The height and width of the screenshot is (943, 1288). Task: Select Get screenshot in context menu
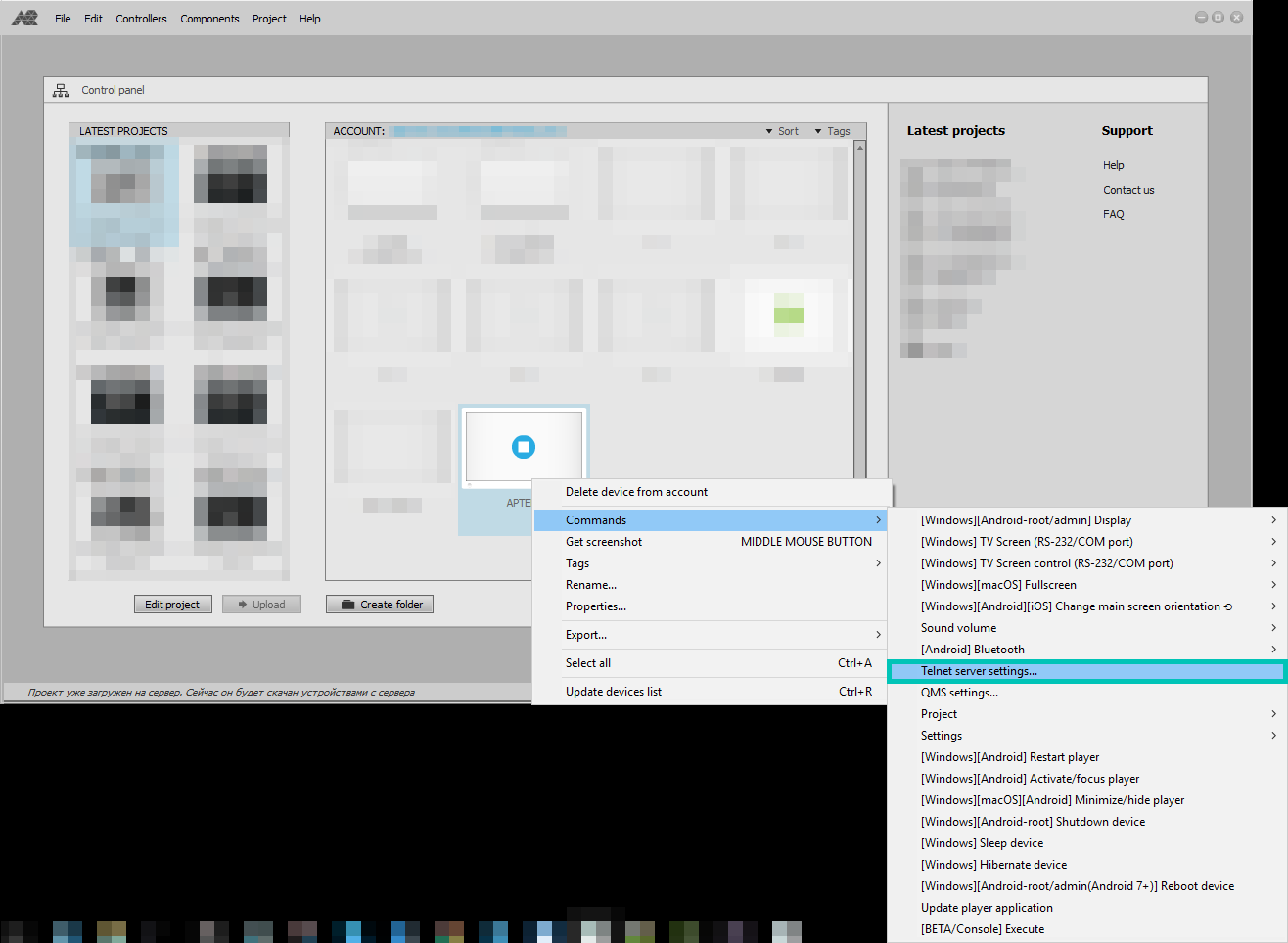tap(712, 542)
